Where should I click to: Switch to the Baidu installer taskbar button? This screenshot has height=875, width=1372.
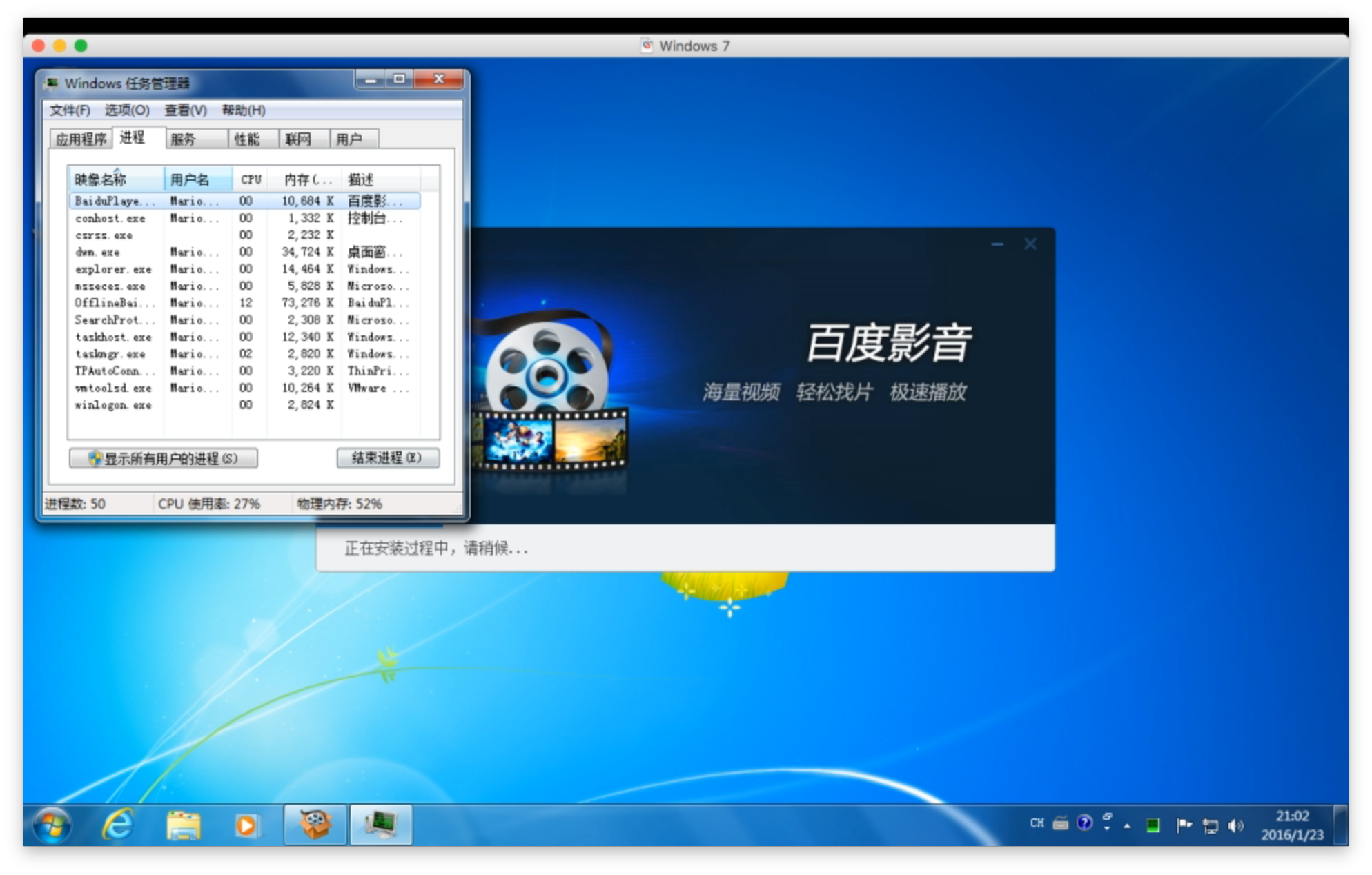click(315, 825)
